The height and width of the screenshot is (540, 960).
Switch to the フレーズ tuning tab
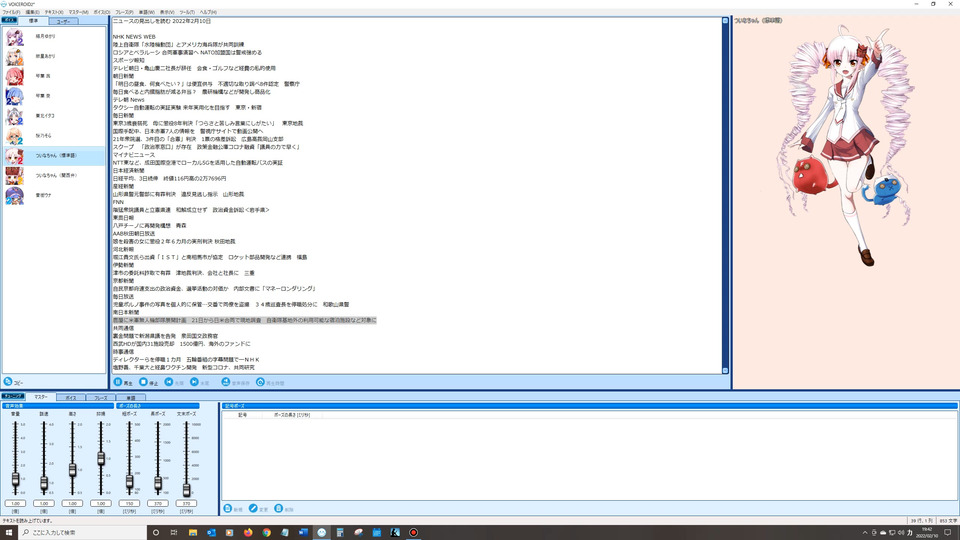coord(101,398)
